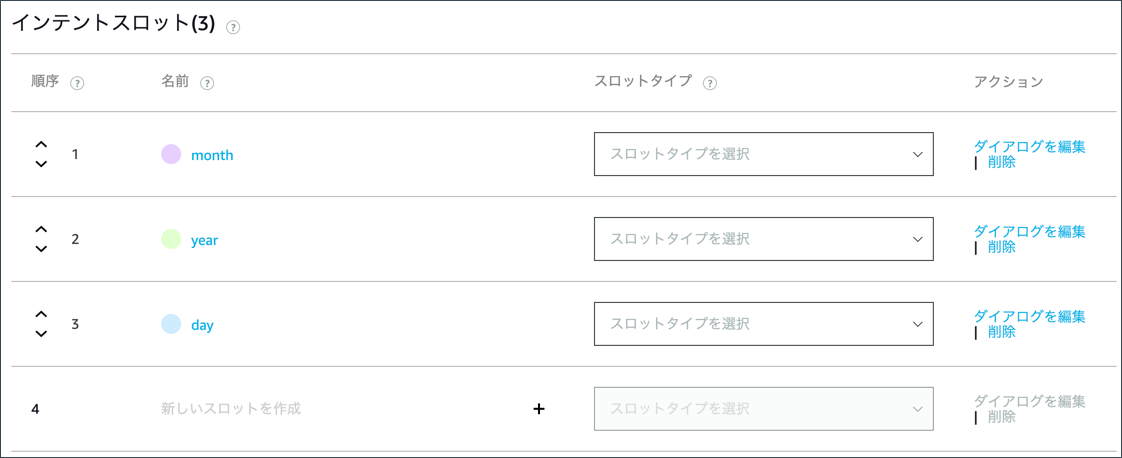
Task: Click purple color dot of month slot
Action: point(171,154)
